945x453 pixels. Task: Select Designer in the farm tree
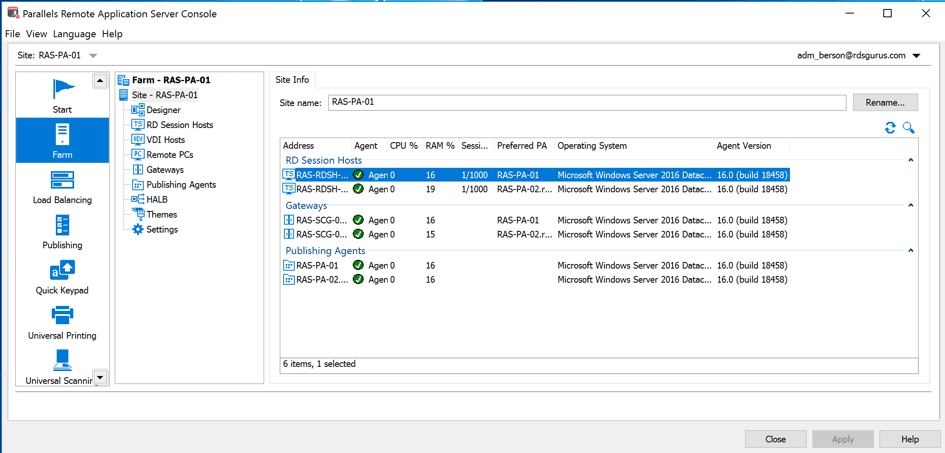point(163,110)
